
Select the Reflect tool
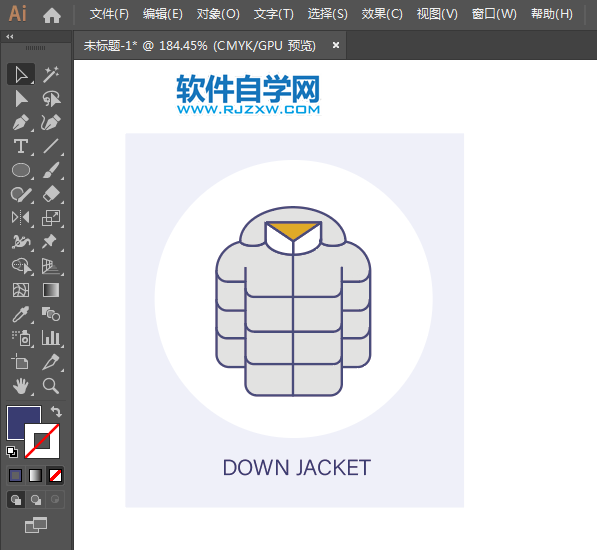click(21, 218)
